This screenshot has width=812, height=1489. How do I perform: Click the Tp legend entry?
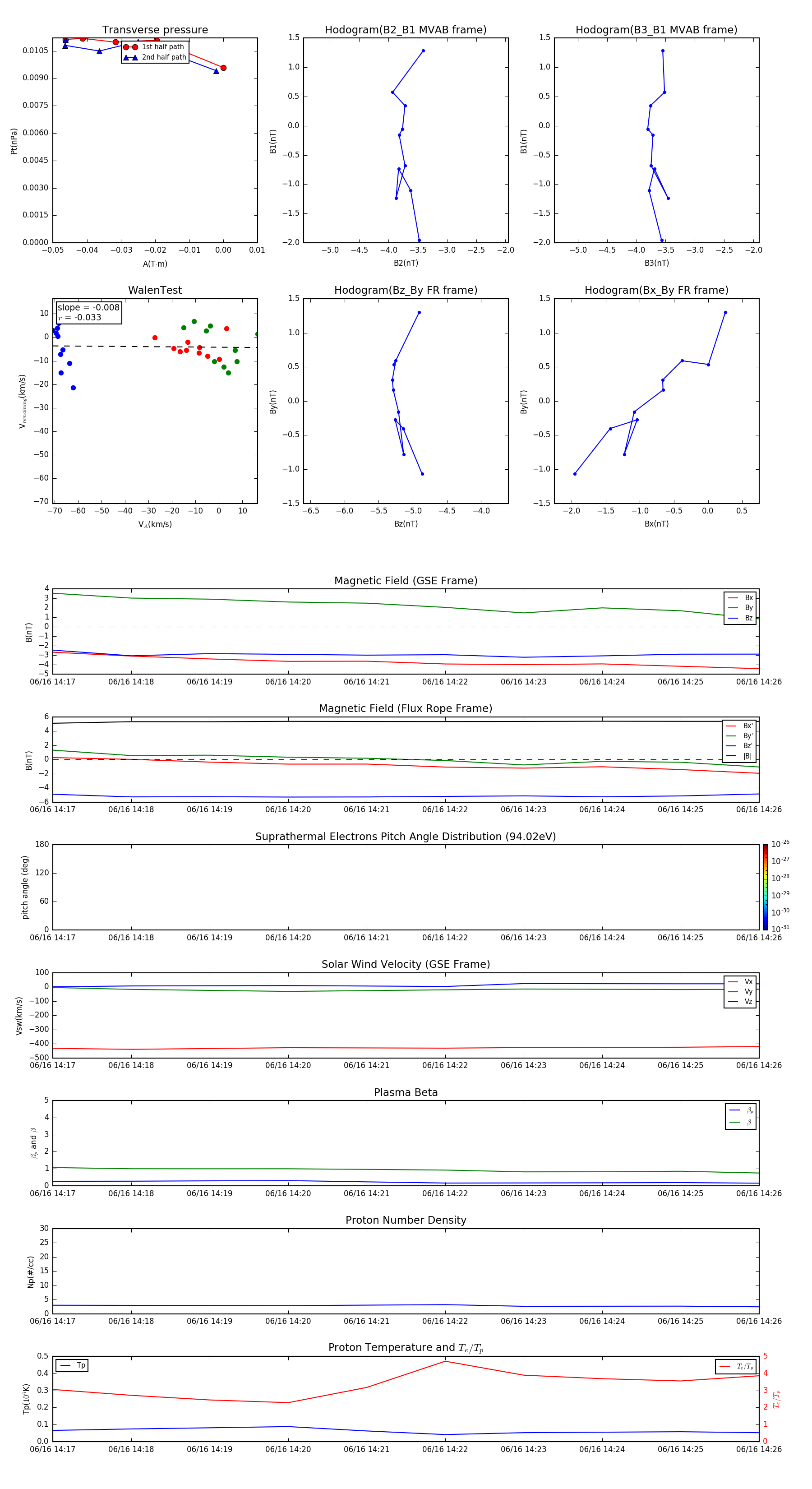pos(72,1365)
